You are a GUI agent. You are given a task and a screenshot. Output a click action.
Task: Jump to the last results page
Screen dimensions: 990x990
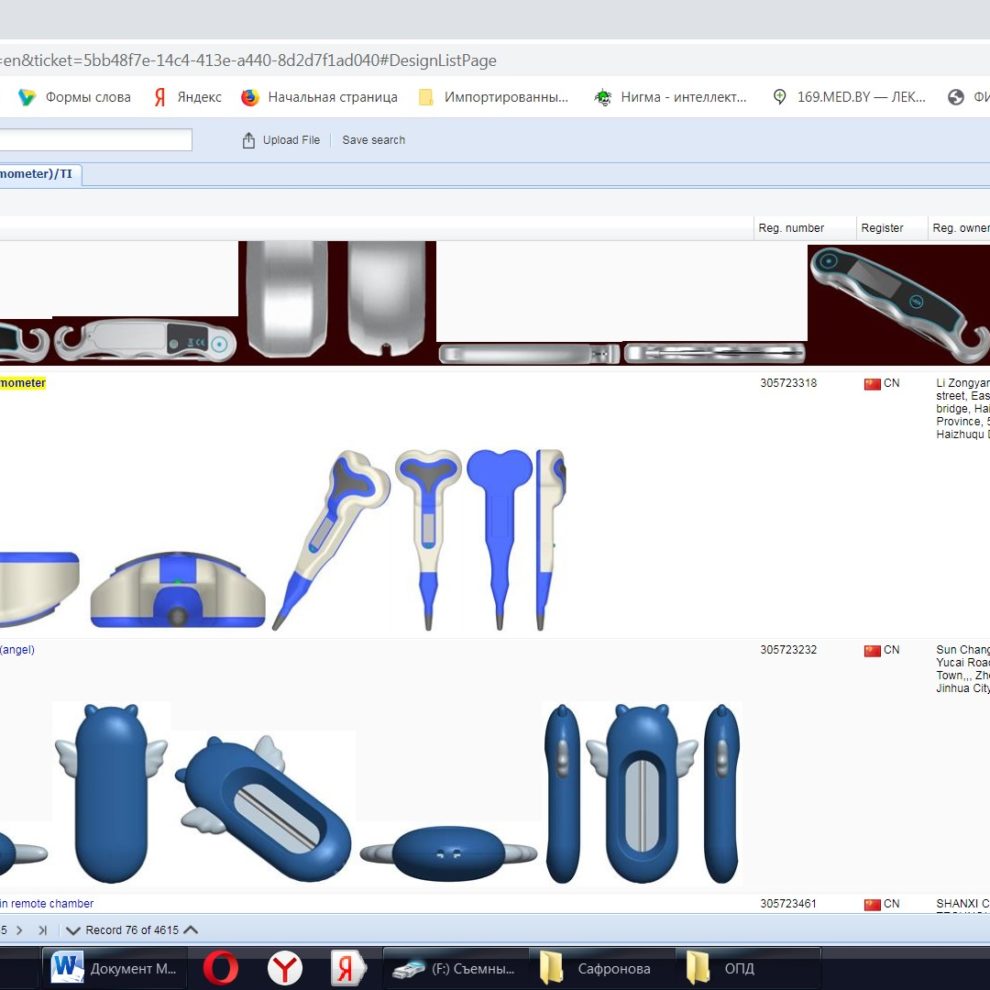[43, 930]
